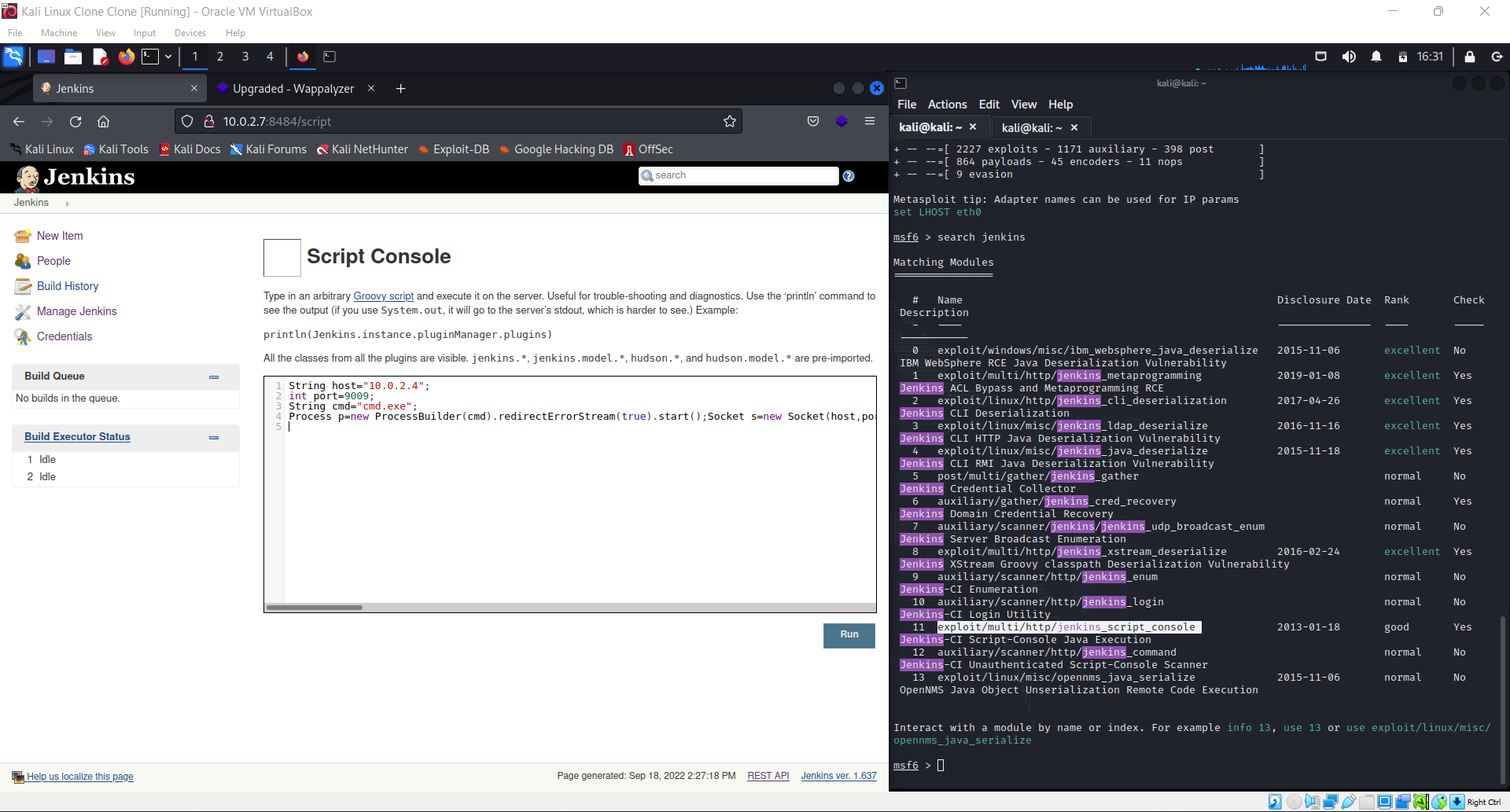
Task: Collapse the Build Executor Status panel
Action: pyautogui.click(x=213, y=438)
